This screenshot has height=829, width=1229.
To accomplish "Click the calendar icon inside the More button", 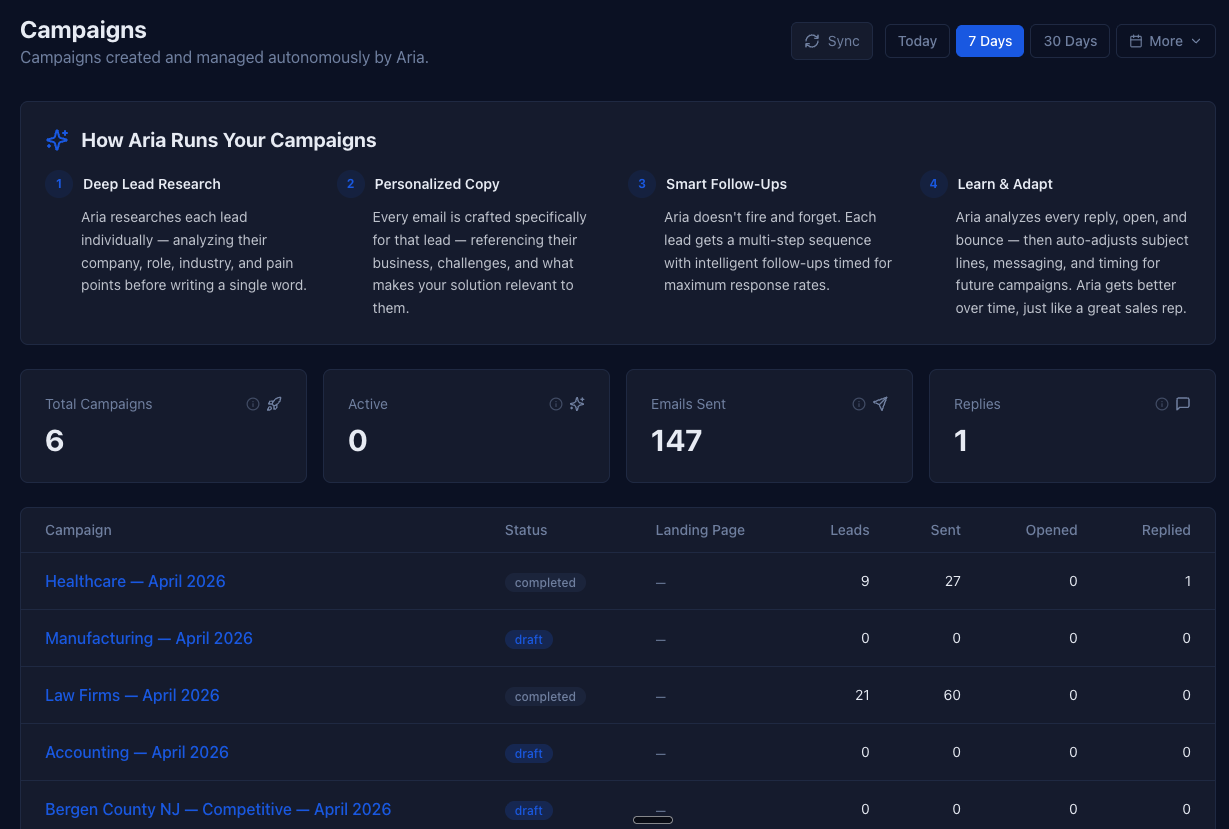I will pyautogui.click(x=1136, y=40).
